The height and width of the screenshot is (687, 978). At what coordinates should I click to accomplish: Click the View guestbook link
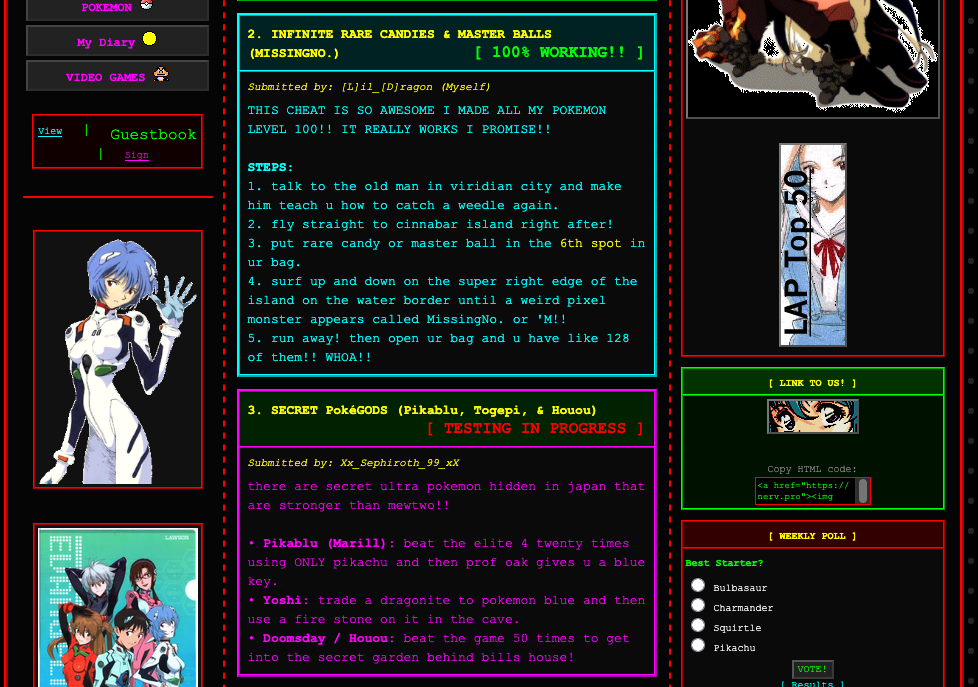tap(50, 131)
